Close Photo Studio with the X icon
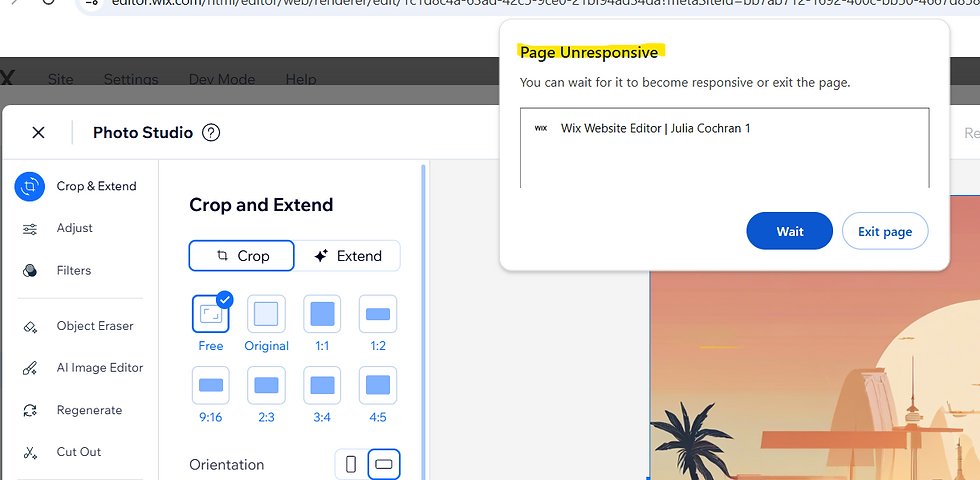The height and width of the screenshot is (480, 980). 38,132
